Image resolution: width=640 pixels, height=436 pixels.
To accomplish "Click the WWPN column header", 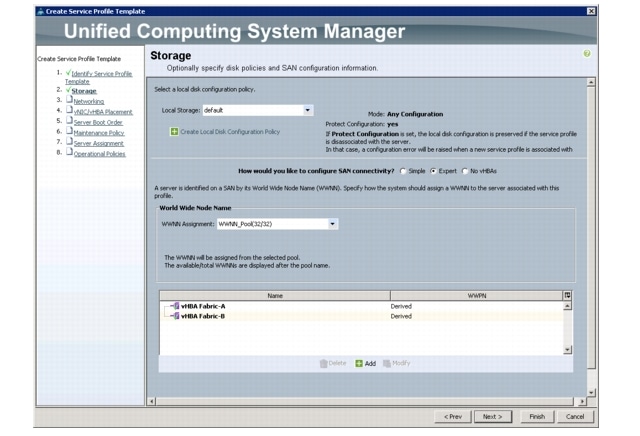I will (x=476, y=296).
